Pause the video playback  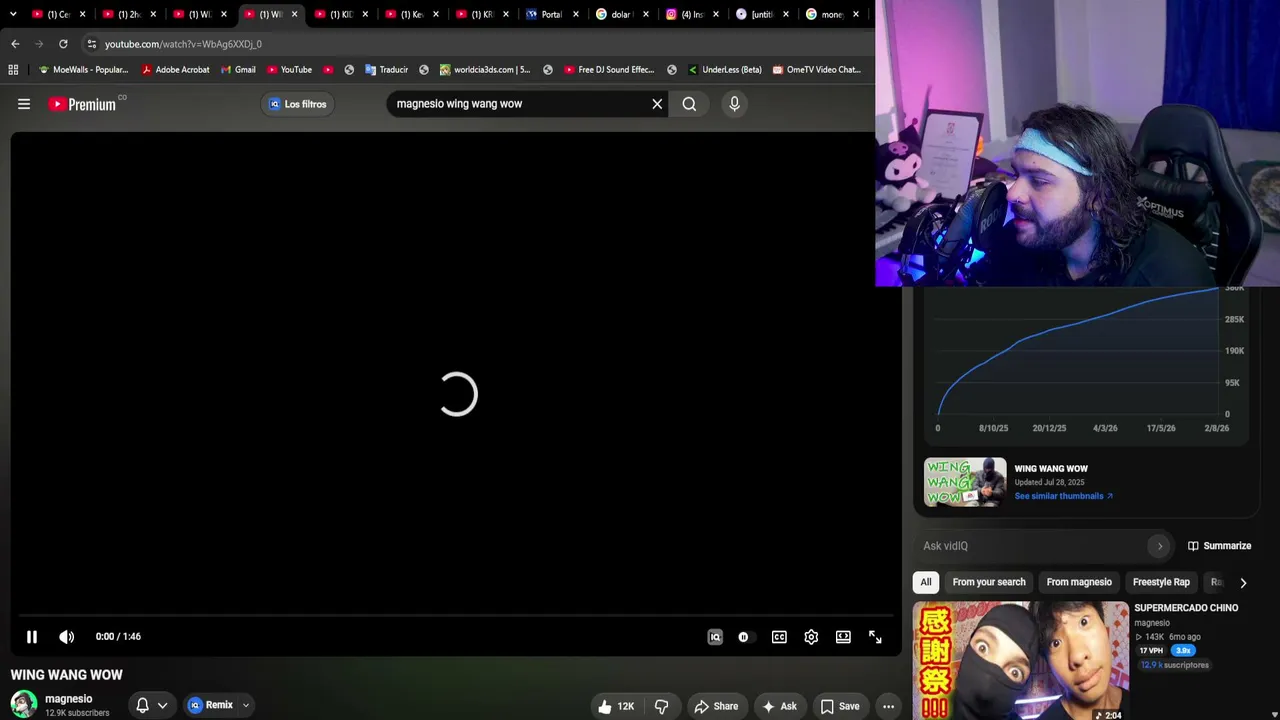click(x=32, y=637)
